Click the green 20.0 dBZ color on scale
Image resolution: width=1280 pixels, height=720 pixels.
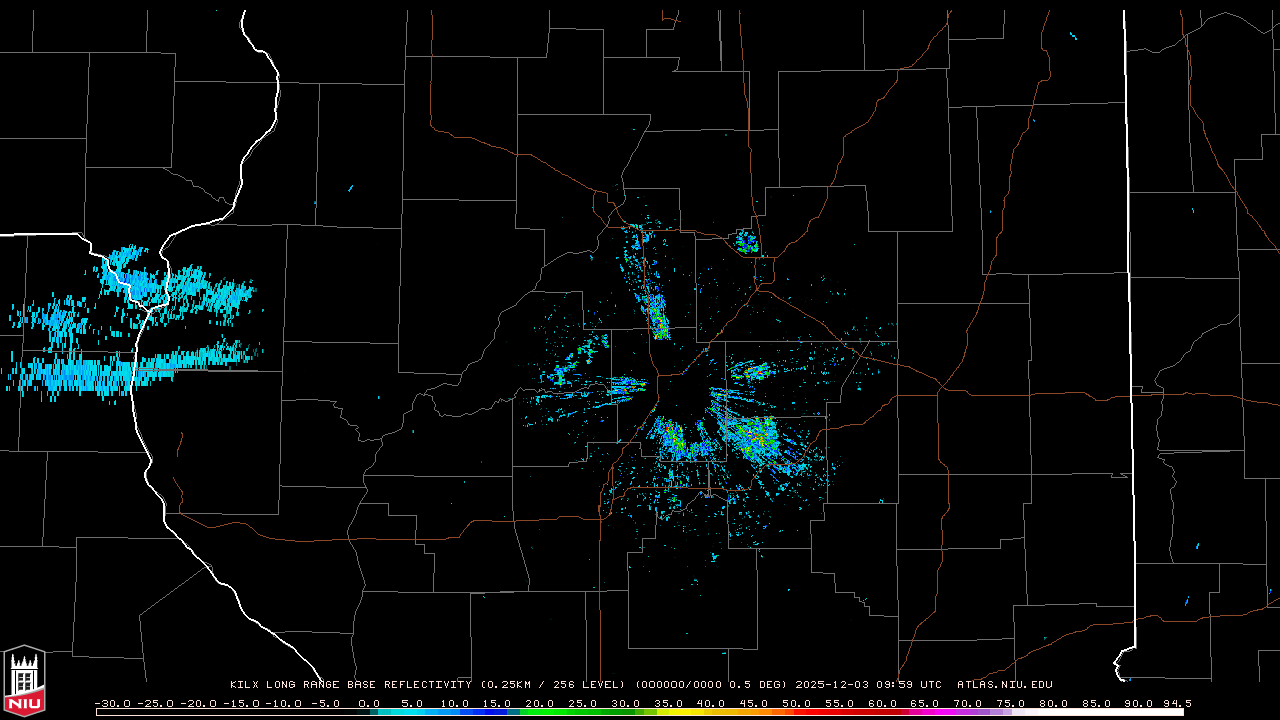tap(540, 712)
